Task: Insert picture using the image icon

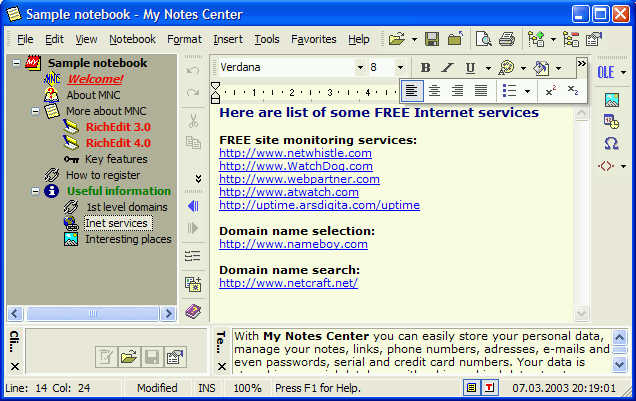Action: 612,100
